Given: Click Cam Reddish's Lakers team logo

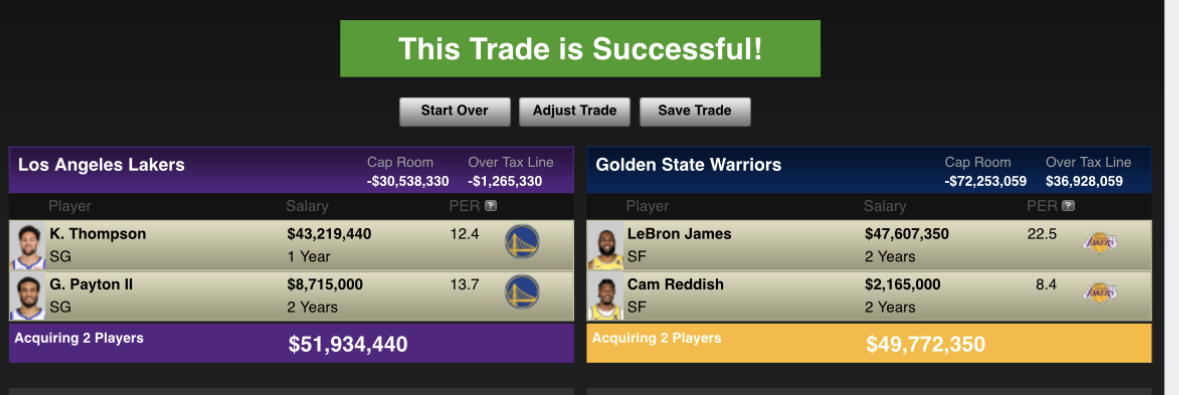Looking at the screenshot, I should point(1100,293).
